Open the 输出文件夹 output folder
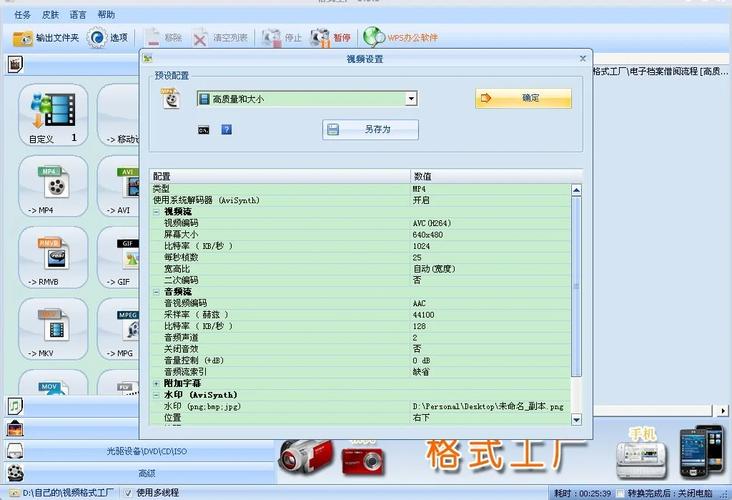The width and height of the screenshot is (732, 500). tap(46, 38)
